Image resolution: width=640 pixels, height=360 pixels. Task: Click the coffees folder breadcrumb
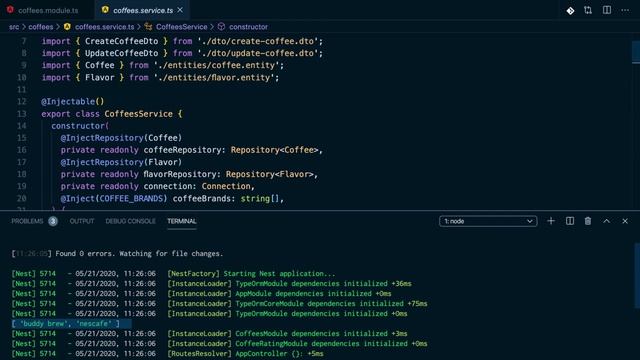41,27
